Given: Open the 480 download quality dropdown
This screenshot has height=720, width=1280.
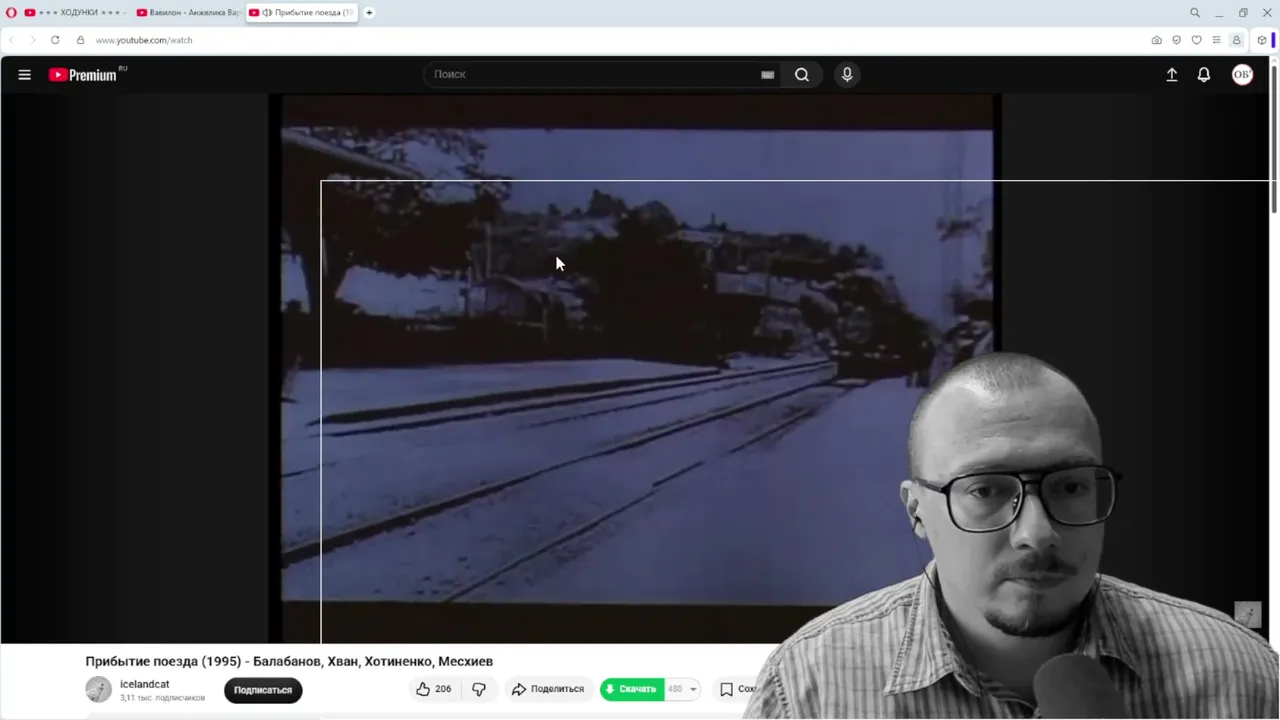Looking at the screenshot, I should pos(684,689).
